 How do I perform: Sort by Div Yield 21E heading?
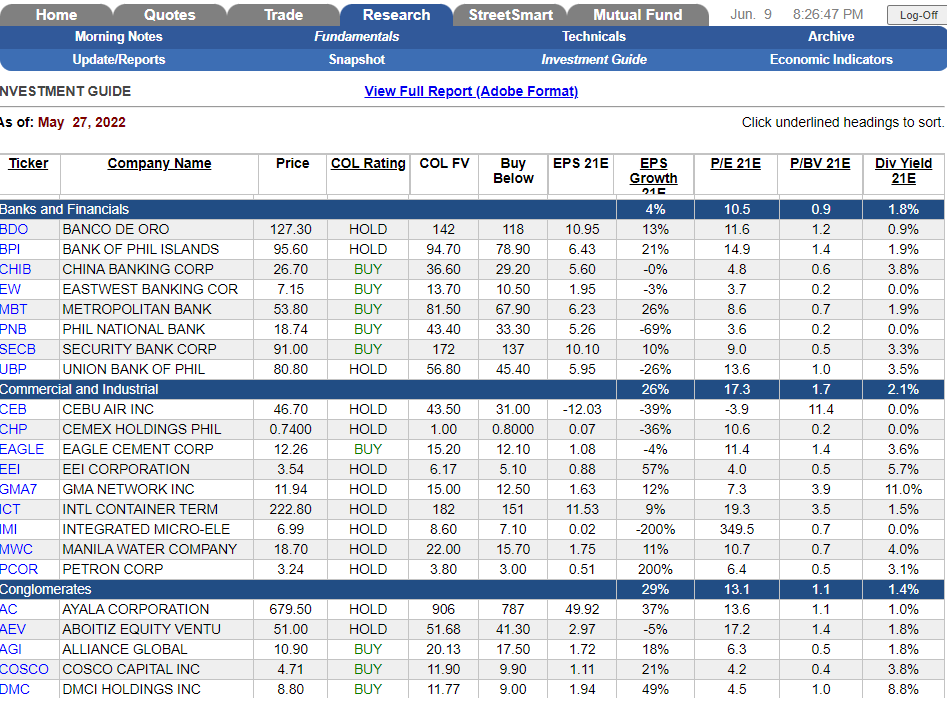click(x=904, y=171)
